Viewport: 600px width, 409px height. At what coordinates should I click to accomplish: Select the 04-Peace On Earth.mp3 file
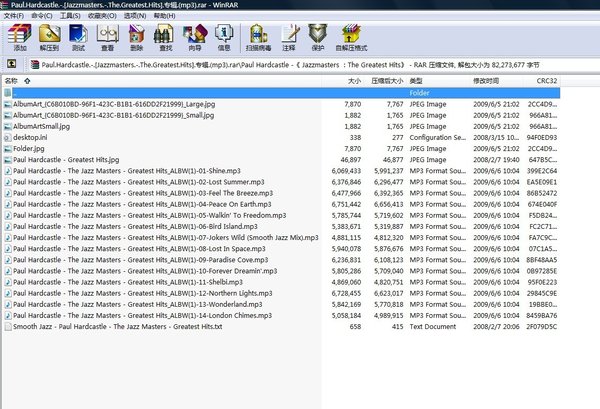[142, 204]
